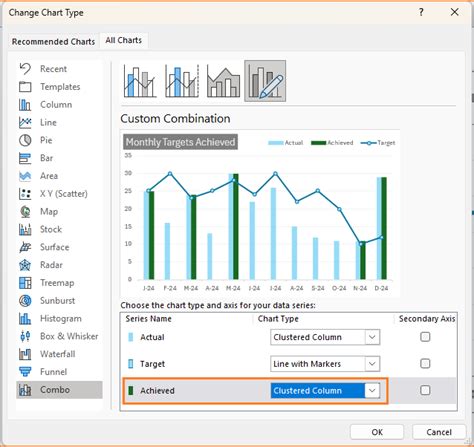This screenshot has width=474, height=447.
Task: Pick Clustered Column - Line on Secondary Axis subtype
Action: 182,81
